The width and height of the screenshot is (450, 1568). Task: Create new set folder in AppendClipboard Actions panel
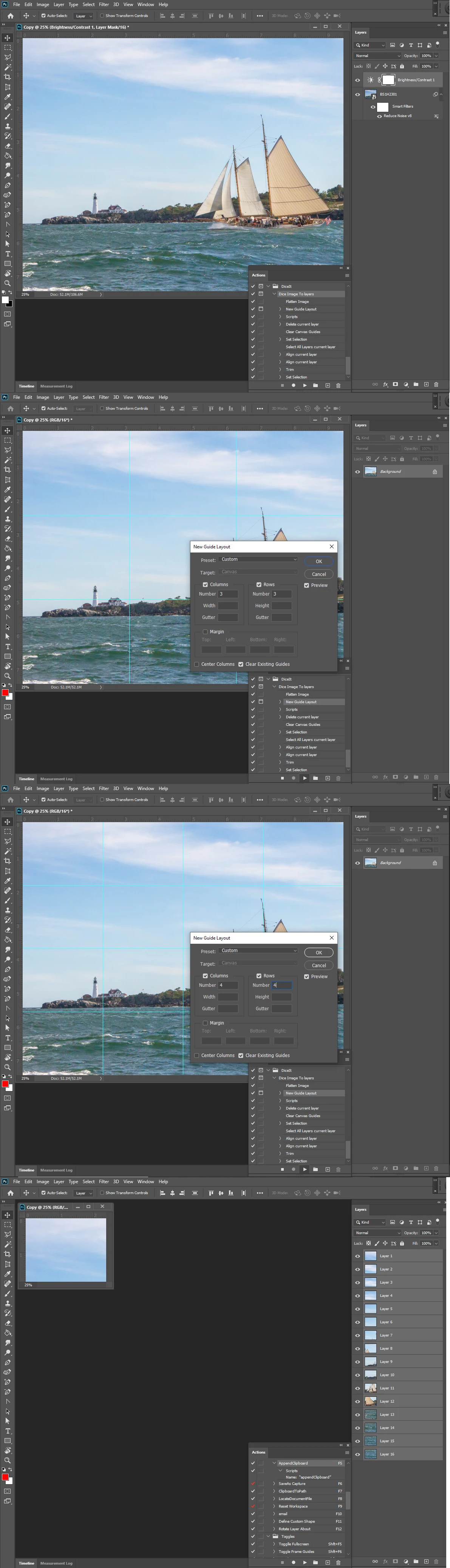click(x=315, y=1562)
